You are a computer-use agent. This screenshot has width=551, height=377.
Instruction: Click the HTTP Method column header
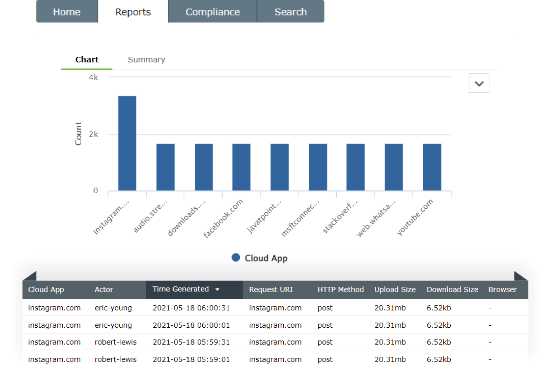(x=341, y=290)
